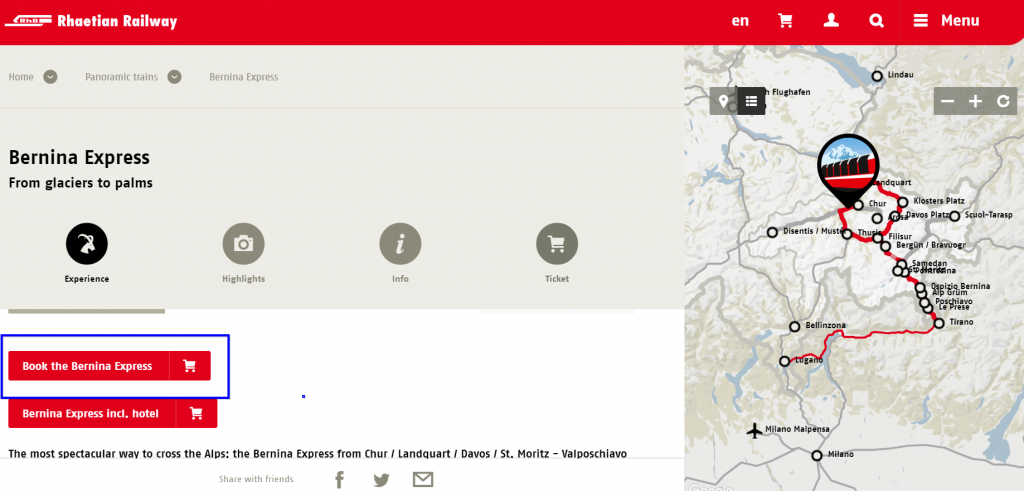This screenshot has height=491, width=1024.
Task: Open the shopping cart in header
Action: click(785, 21)
